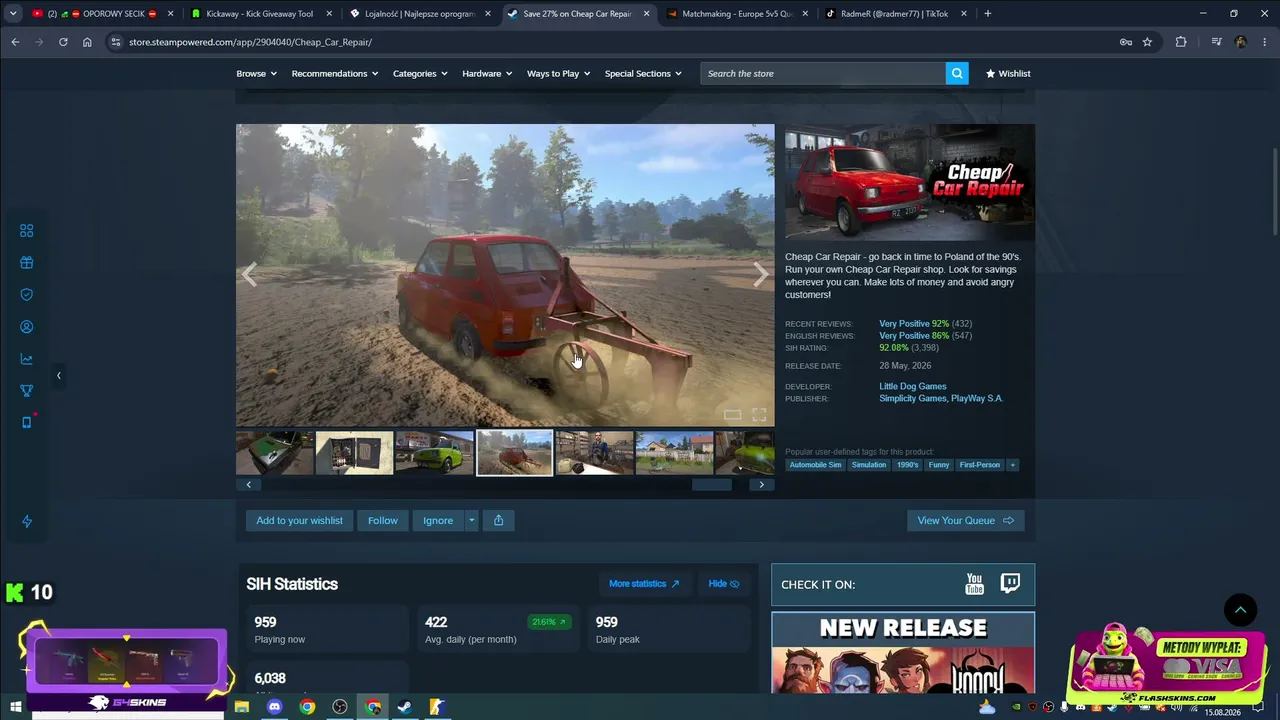
Task: Open Discord from the taskbar
Action: click(275, 707)
